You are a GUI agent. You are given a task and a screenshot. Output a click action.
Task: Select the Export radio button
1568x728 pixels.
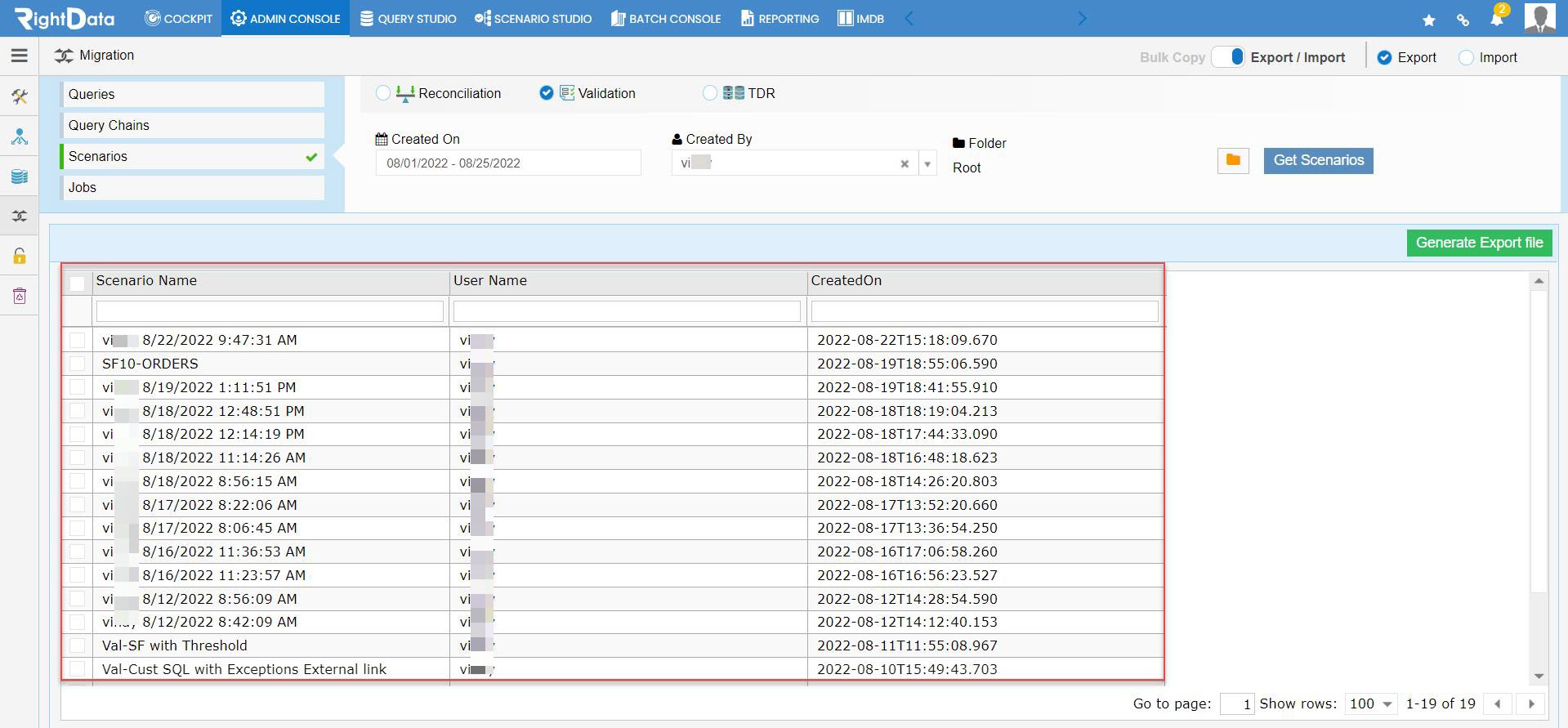click(1384, 57)
